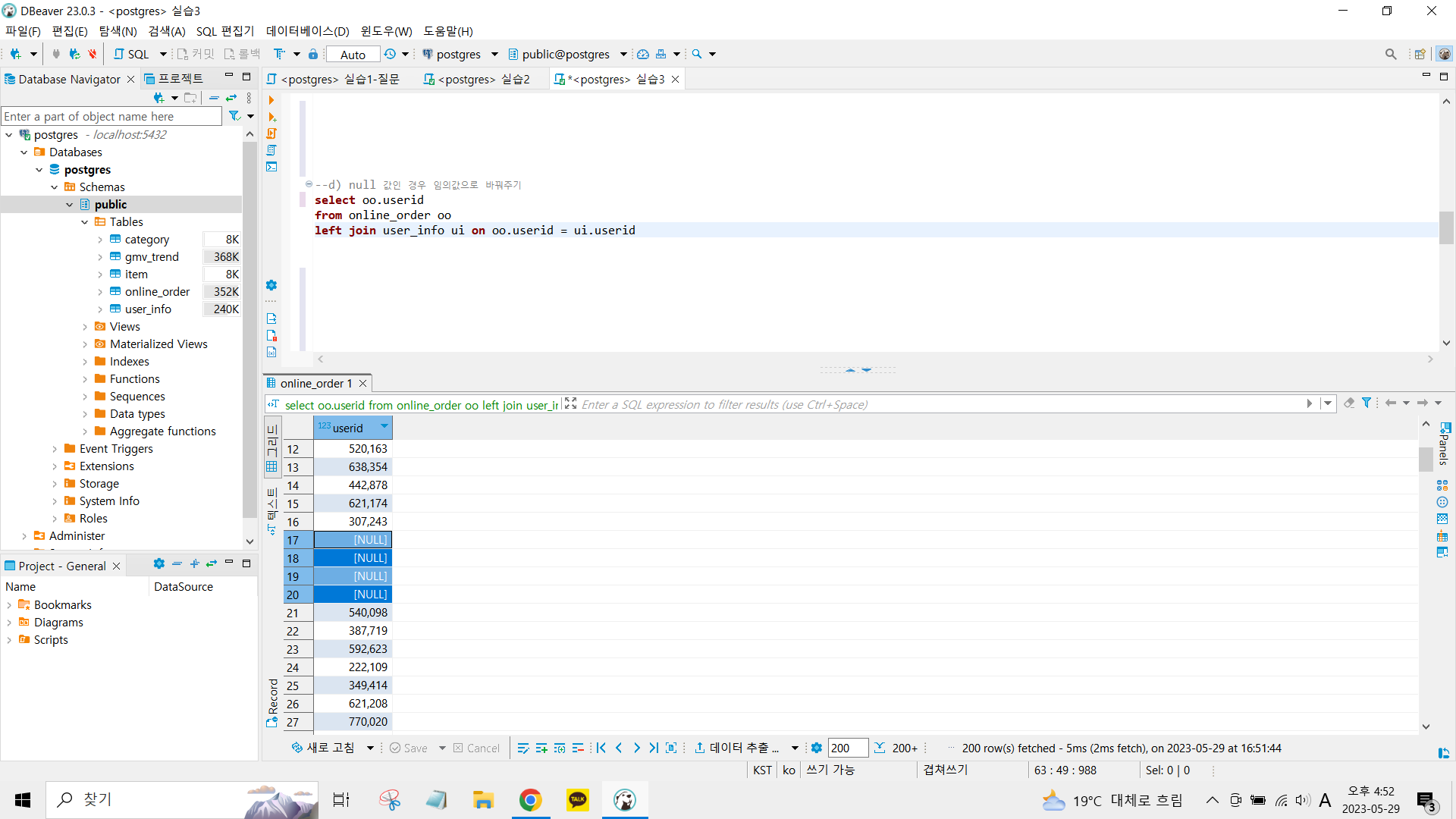Image resolution: width=1456 pixels, height=819 pixels.
Task: Run the SQL statement with the execute arrow
Action: pyautogui.click(x=271, y=100)
